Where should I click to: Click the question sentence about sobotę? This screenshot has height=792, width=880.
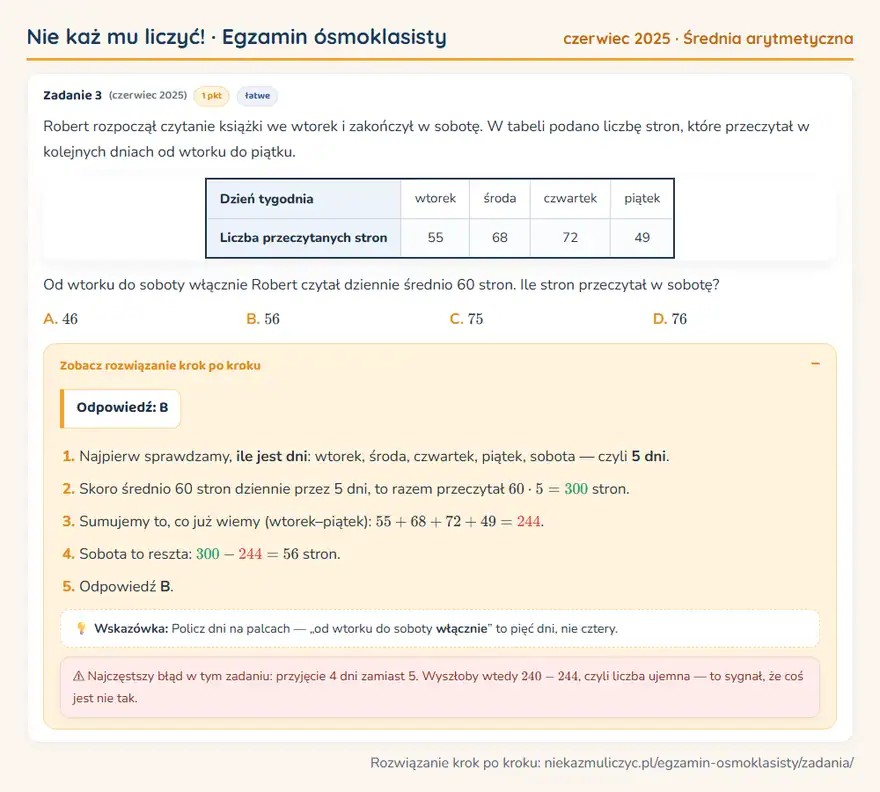(x=381, y=285)
